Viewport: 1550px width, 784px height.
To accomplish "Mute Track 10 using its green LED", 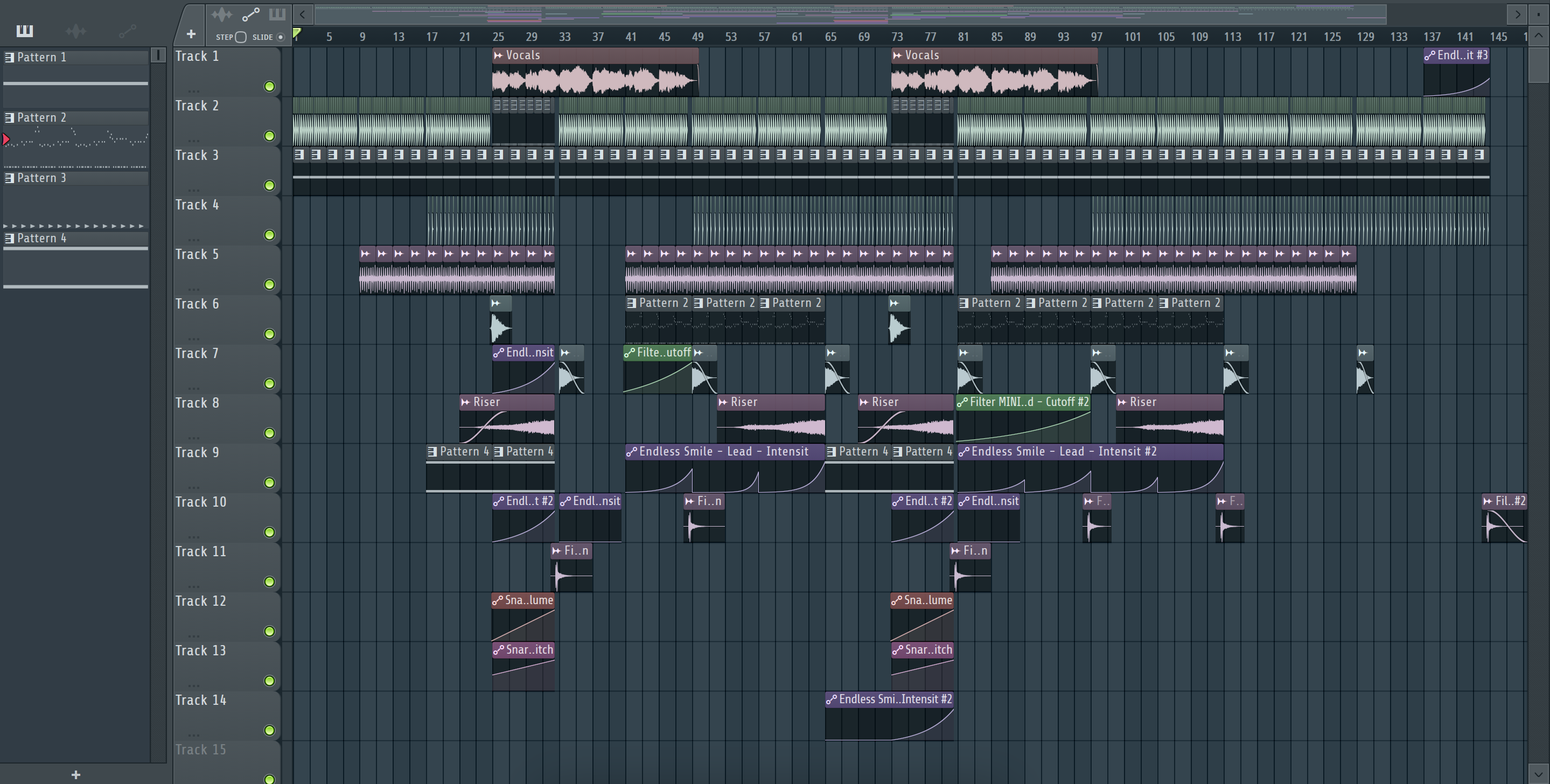I will tap(270, 533).
